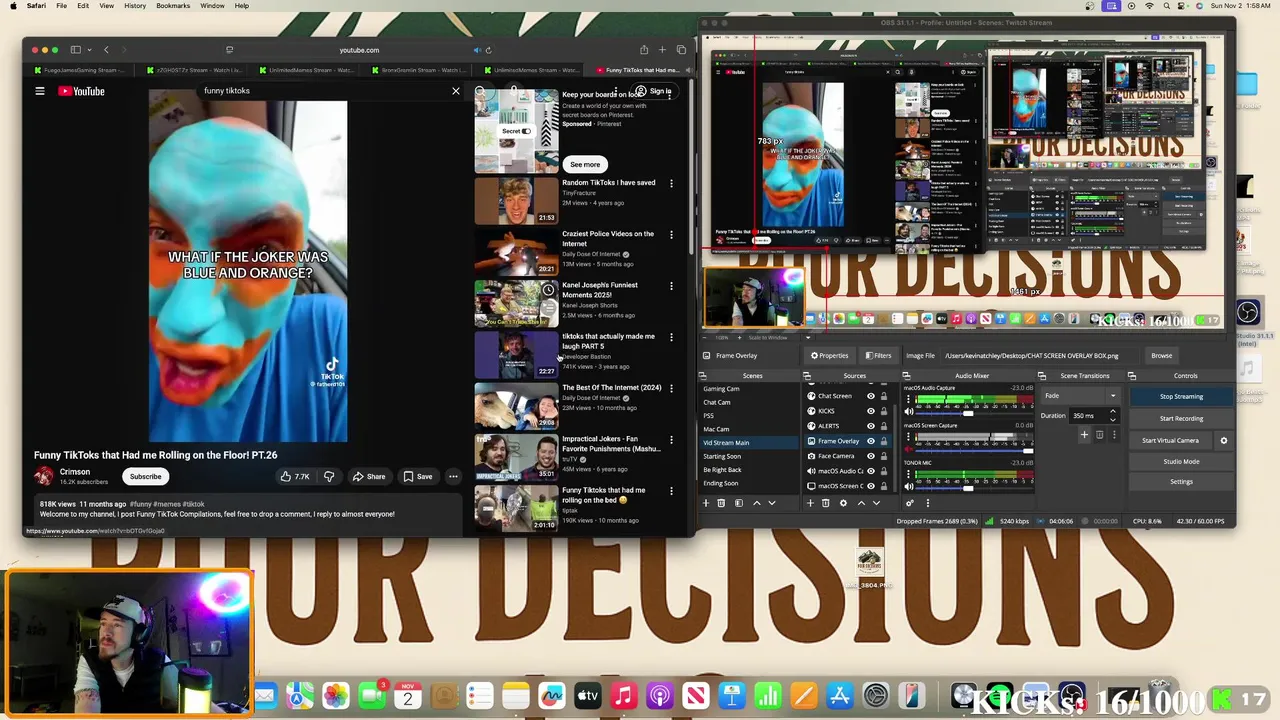Open Apple TV app in the Dock
Viewport: 1280px width, 720px height.
pos(587,696)
